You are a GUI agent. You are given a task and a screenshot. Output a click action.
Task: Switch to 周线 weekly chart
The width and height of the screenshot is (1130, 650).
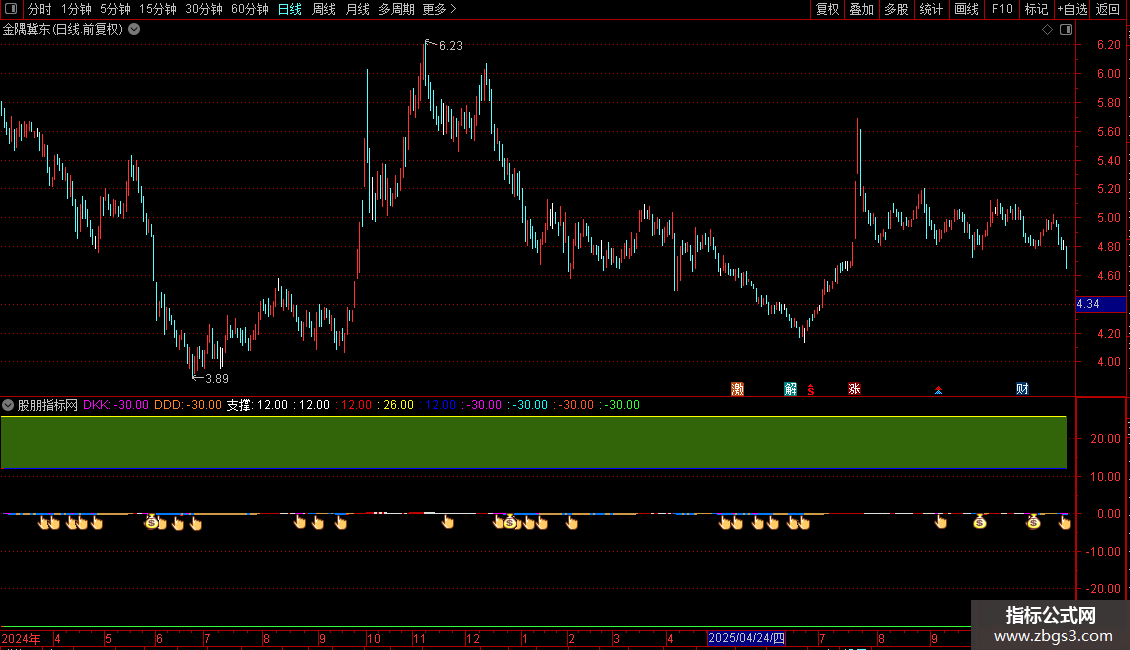(324, 9)
